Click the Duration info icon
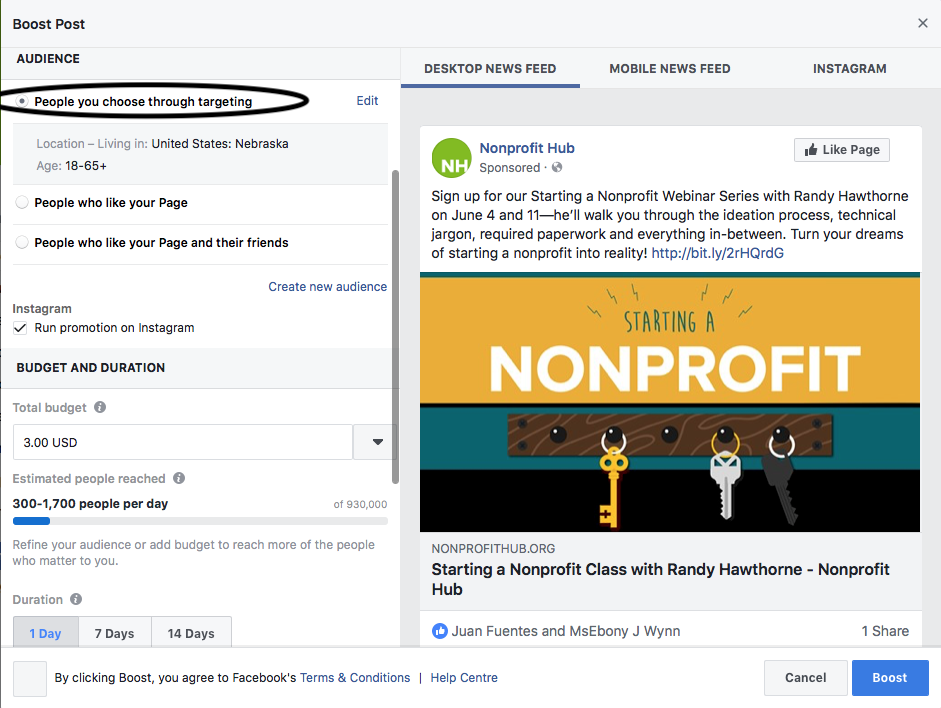The width and height of the screenshot is (941, 708). click(76, 599)
